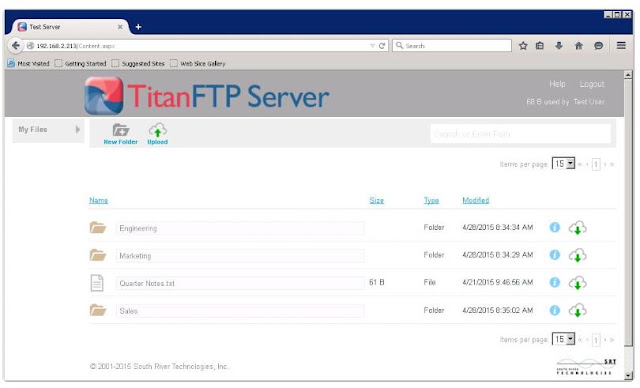
Task: Sort list by Modified column
Action: point(476,200)
